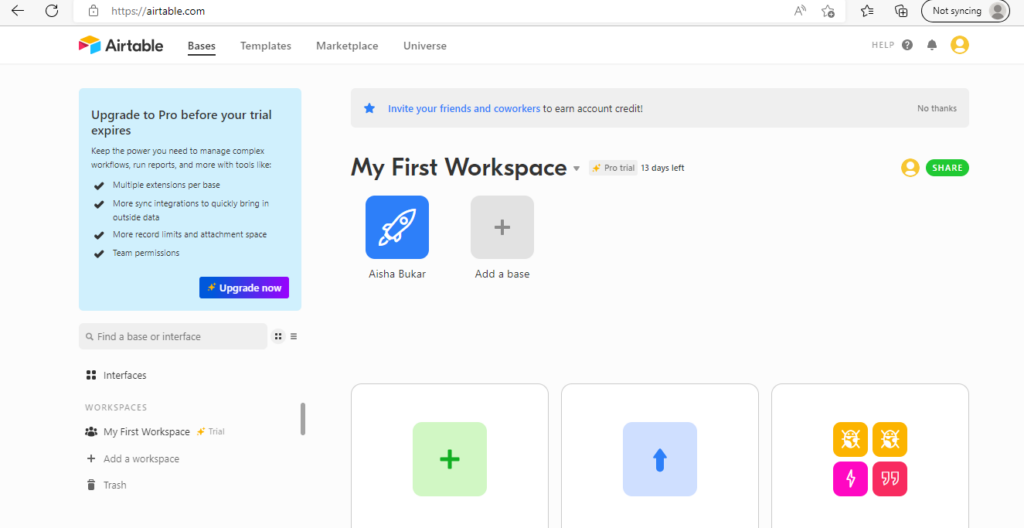Click the site lock icon in the address bar
Screen dimensions: 1024x528
tap(93, 10)
